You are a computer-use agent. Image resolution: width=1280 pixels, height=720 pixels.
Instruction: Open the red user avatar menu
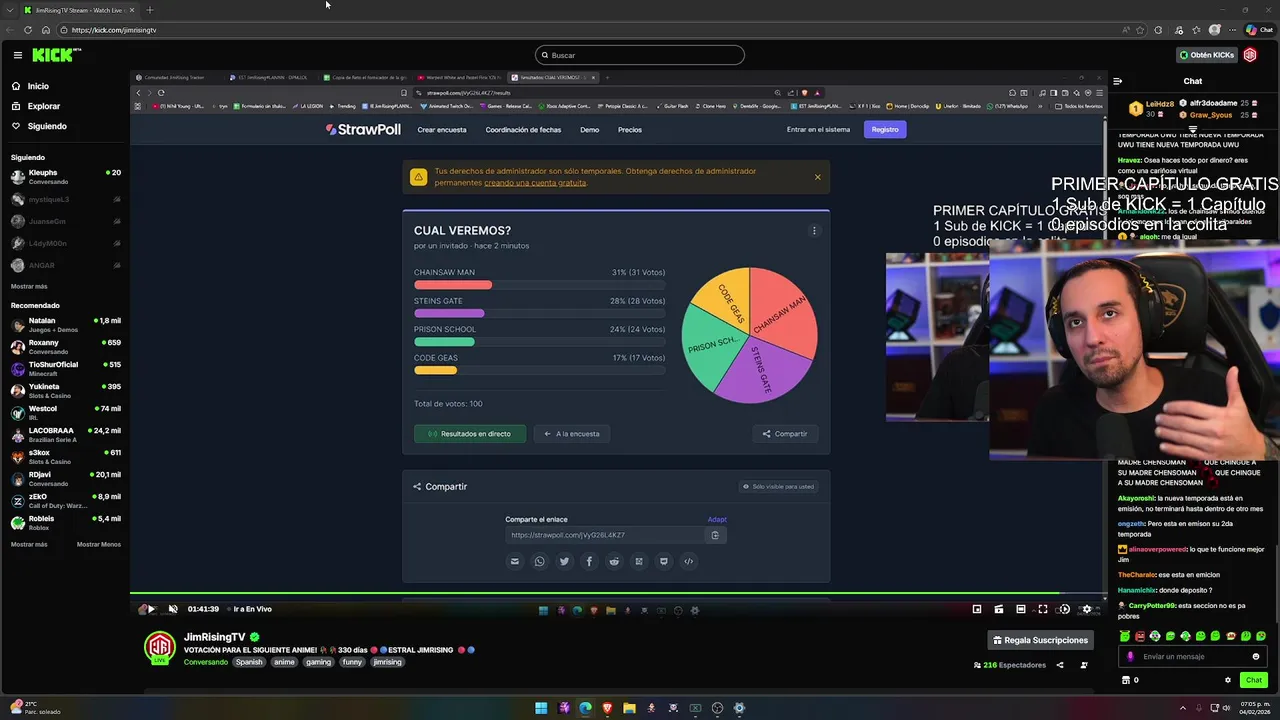pos(1250,55)
